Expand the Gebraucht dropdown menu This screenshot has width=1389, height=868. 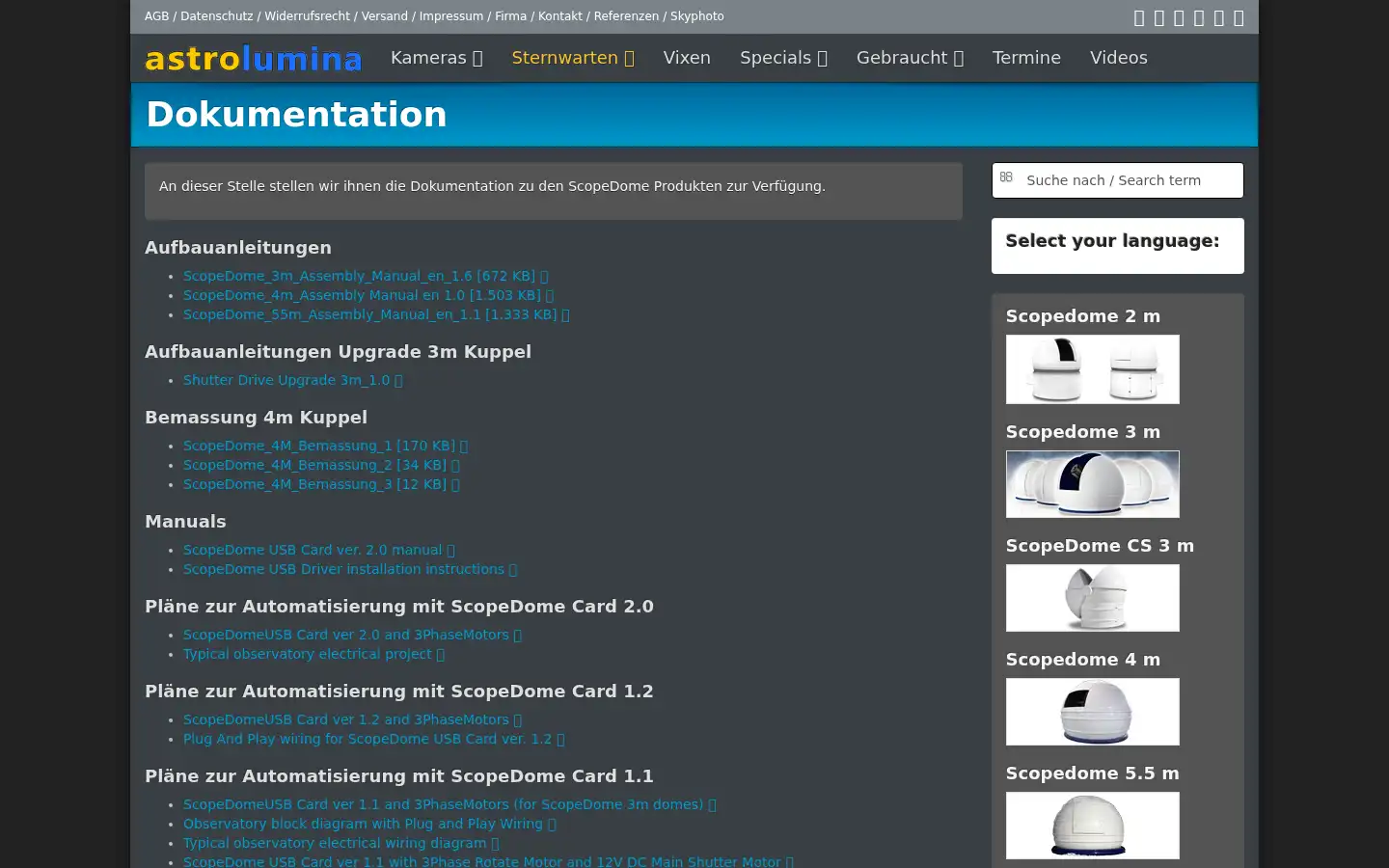click(x=910, y=58)
